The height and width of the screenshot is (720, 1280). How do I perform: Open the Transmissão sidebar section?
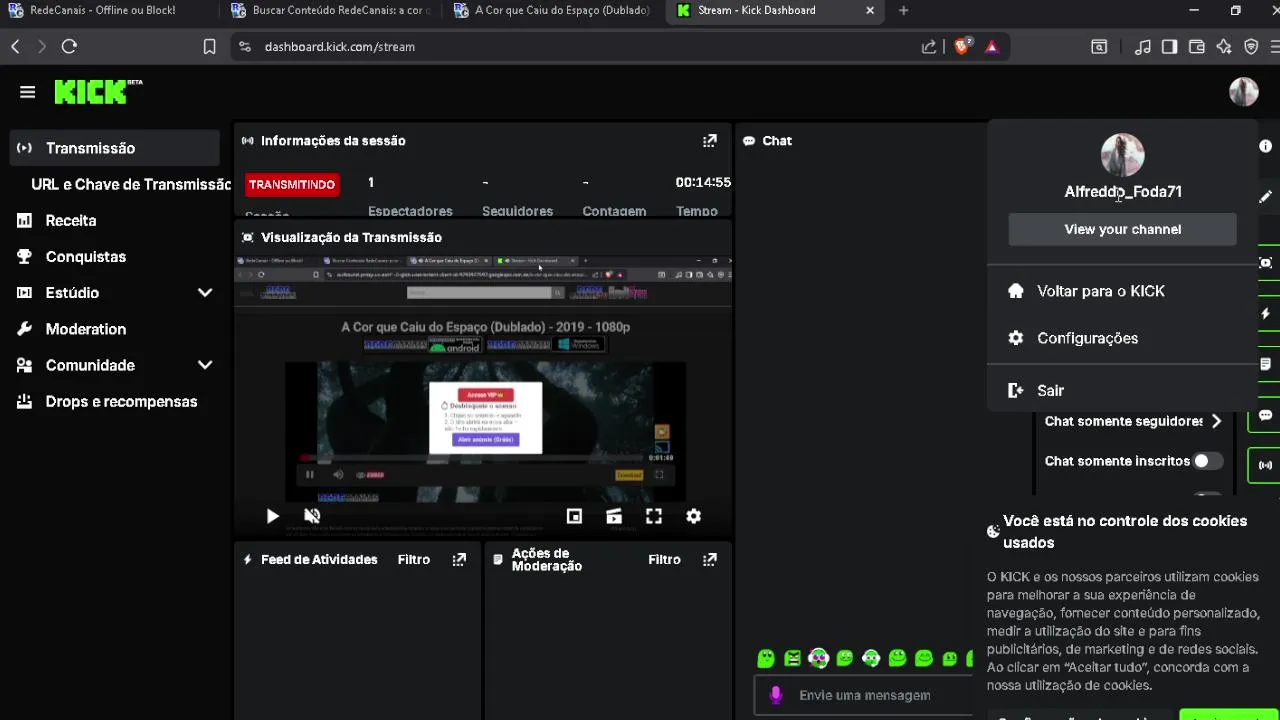115,148
